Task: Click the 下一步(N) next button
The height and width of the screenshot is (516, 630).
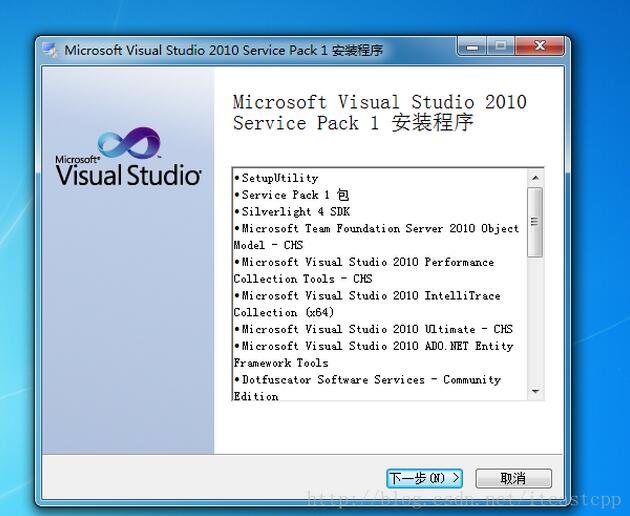Action: [424, 478]
